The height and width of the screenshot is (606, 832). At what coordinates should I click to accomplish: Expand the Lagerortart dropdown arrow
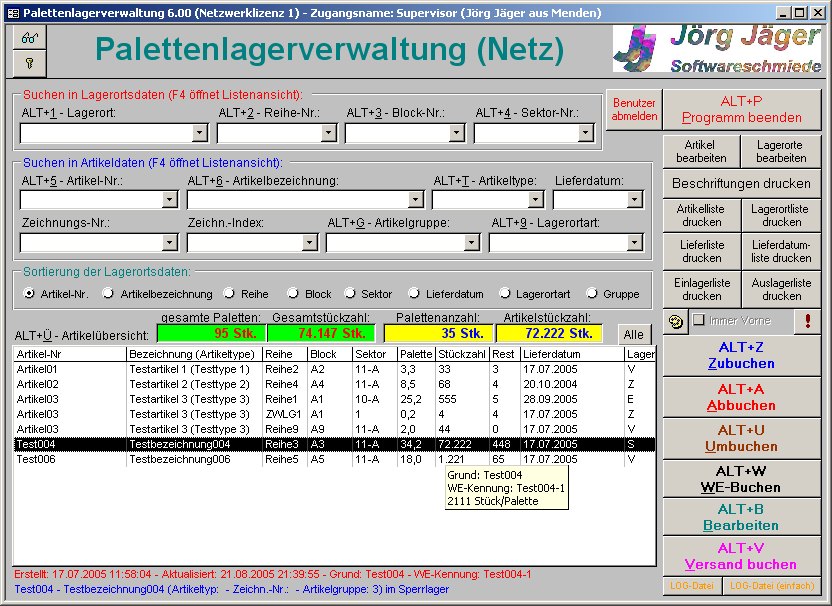[x=634, y=242]
